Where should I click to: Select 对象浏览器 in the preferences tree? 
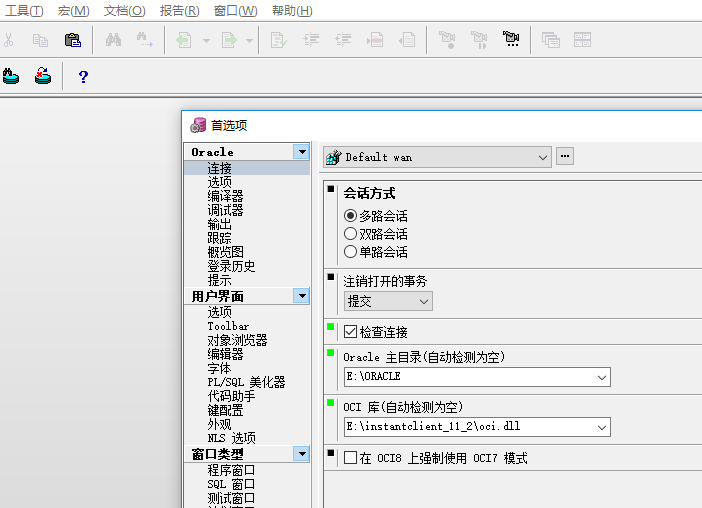237,340
